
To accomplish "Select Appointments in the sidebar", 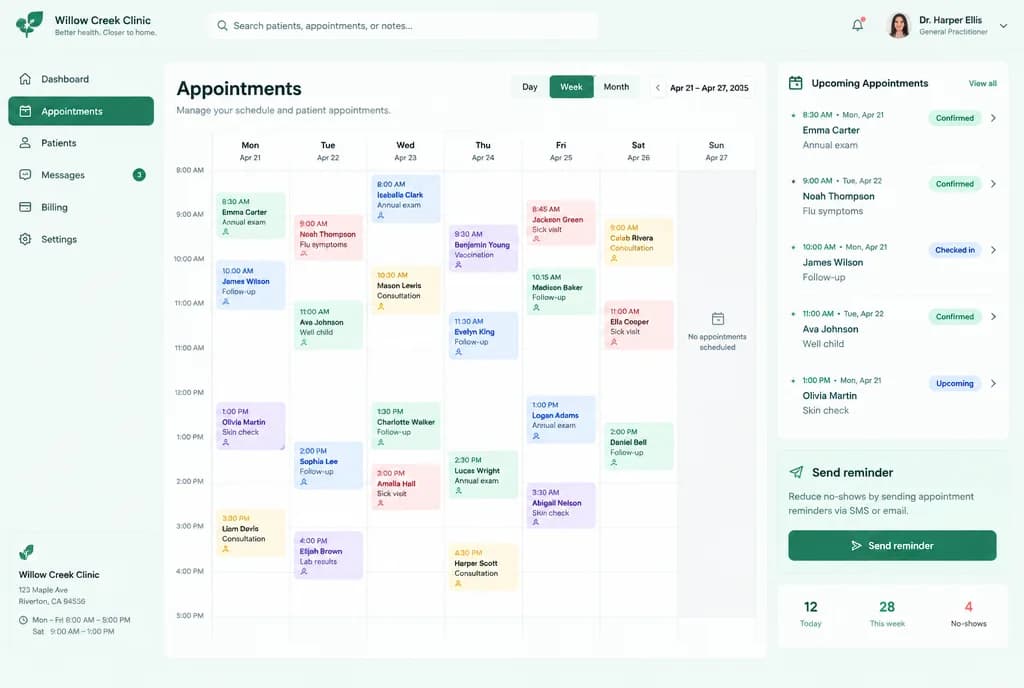I will 81,111.
